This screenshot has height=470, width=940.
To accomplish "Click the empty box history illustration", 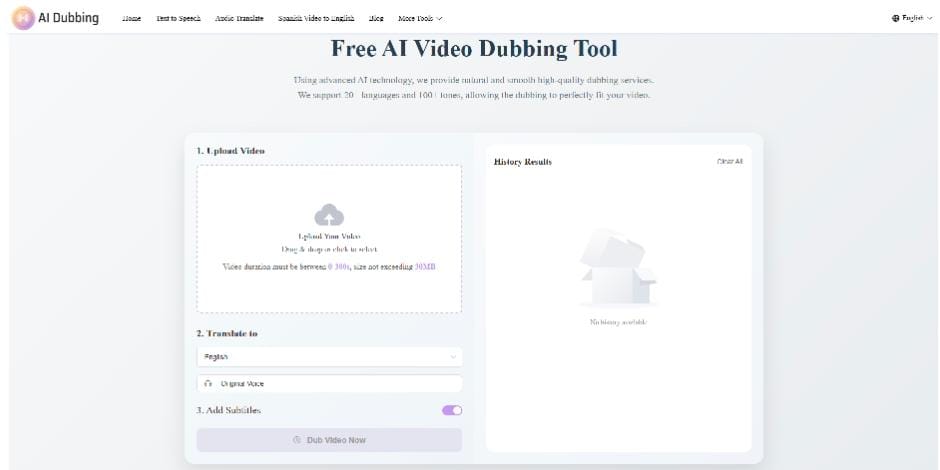I will click(617, 267).
